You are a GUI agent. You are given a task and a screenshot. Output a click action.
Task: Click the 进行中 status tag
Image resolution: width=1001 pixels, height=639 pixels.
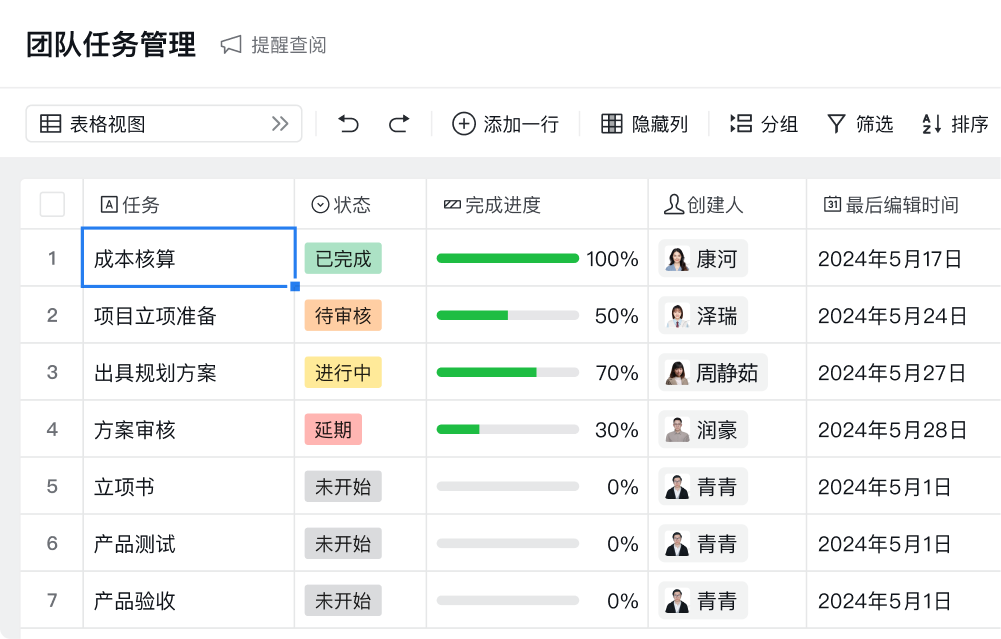click(343, 372)
